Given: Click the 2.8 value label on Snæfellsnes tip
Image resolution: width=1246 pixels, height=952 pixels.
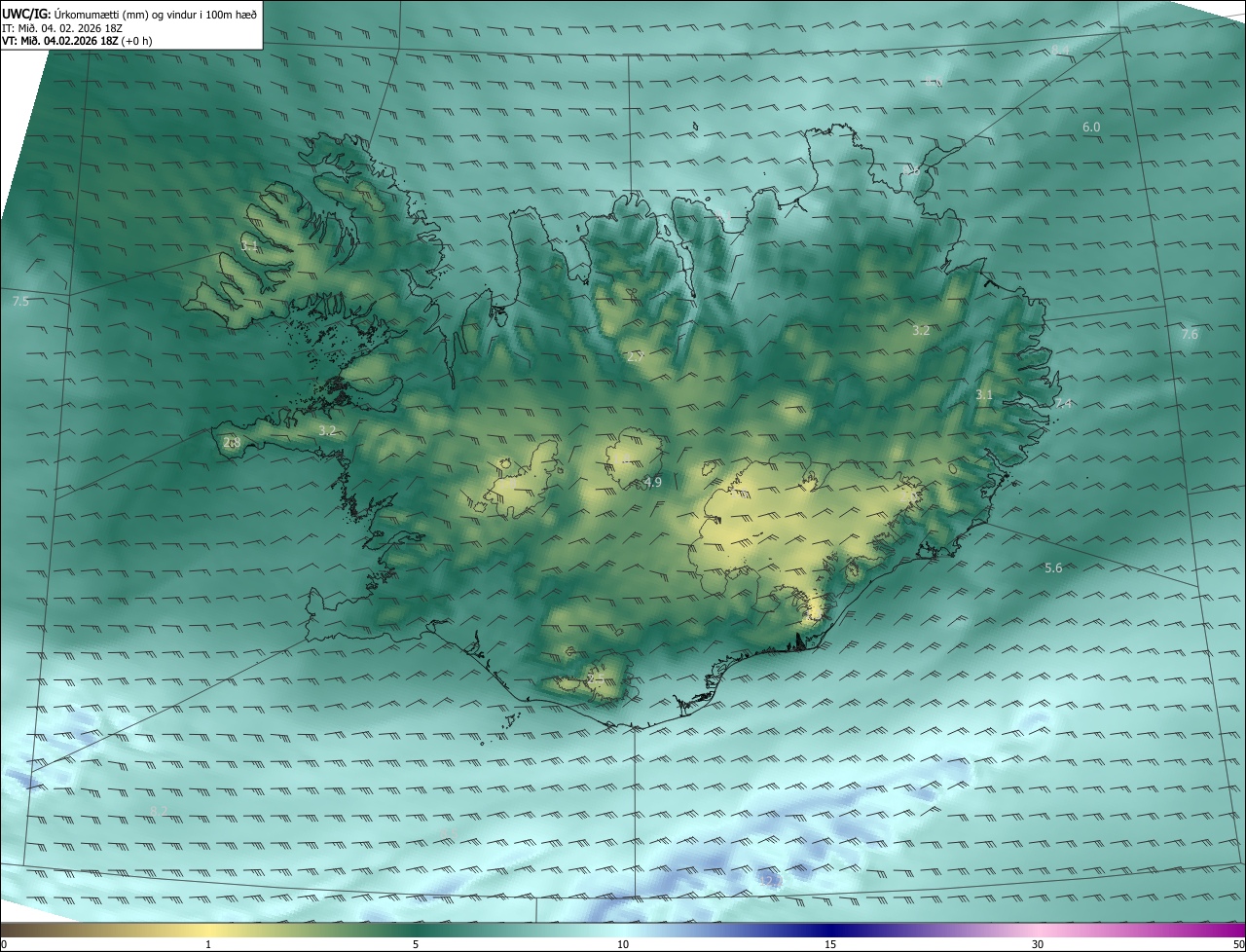Looking at the screenshot, I should (232, 443).
